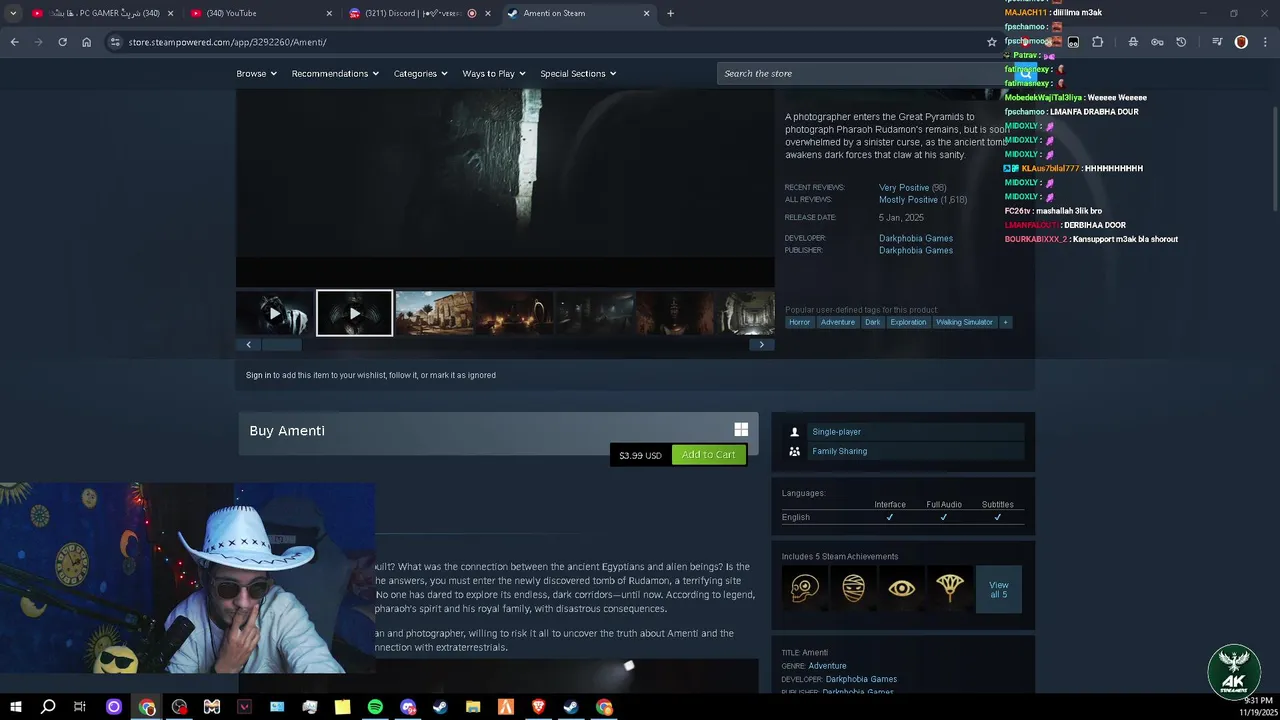Open the browser history clock icon

point(1181,42)
